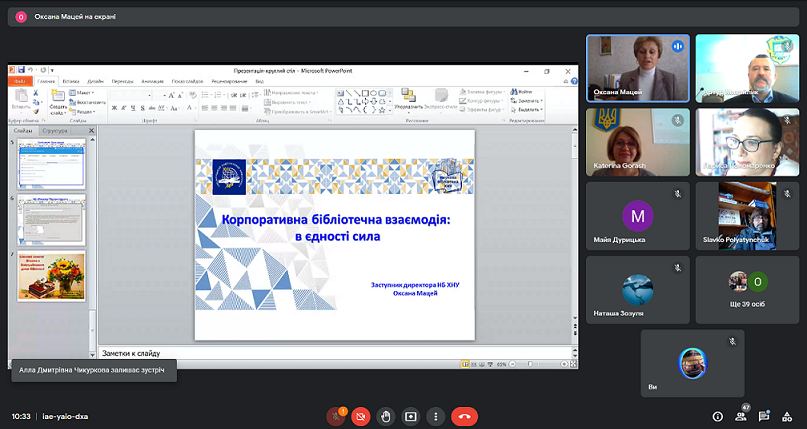Image resolution: width=807 pixels, height=429 pixels.
Task: Open the 'Ще 39 осіб' tile
Action: pyautogui.click(x=747, y=290)
